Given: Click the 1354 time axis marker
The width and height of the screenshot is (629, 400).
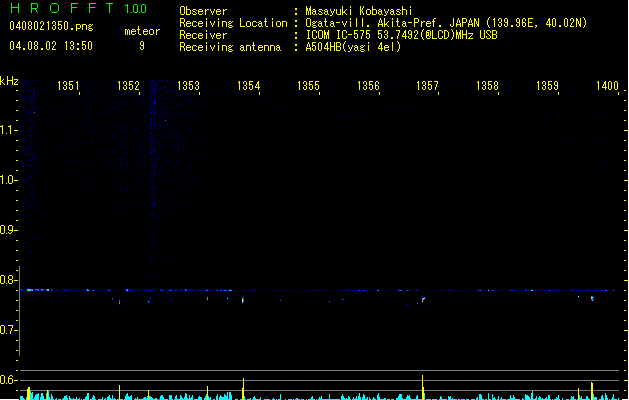Looking at the screenshot, I should [248, 86].
